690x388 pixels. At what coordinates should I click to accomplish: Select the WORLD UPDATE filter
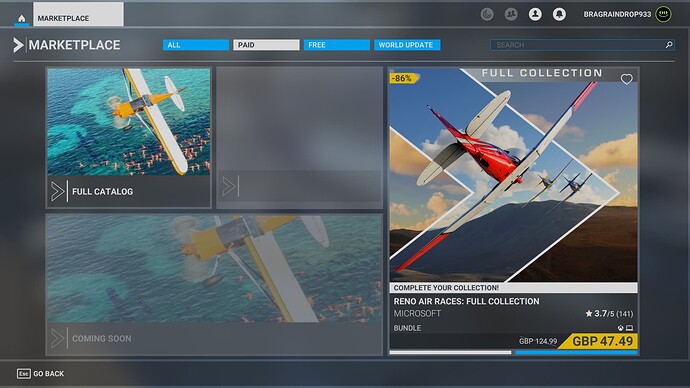(x=407, y=45)
